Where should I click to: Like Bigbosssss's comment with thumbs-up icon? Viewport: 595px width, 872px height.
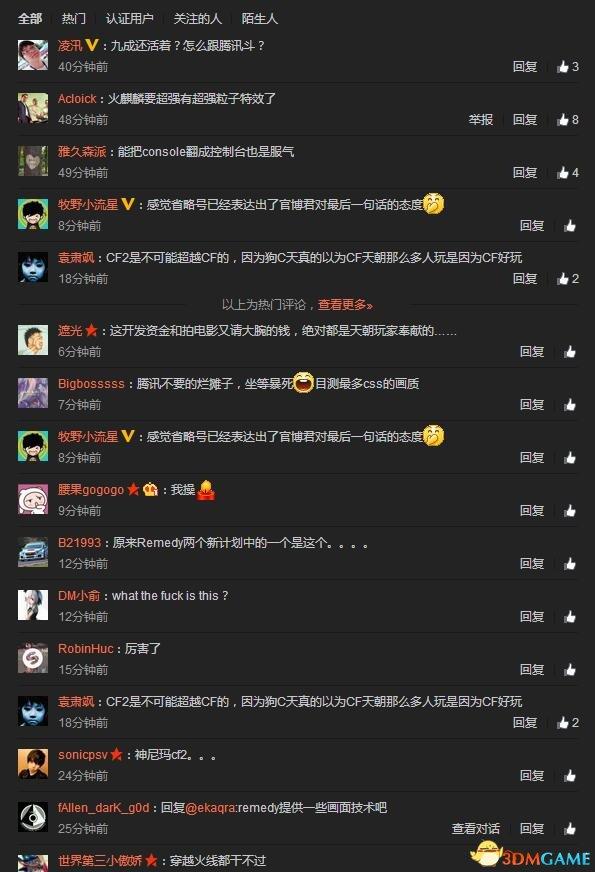pyautogui.click(x=570, y=405)
